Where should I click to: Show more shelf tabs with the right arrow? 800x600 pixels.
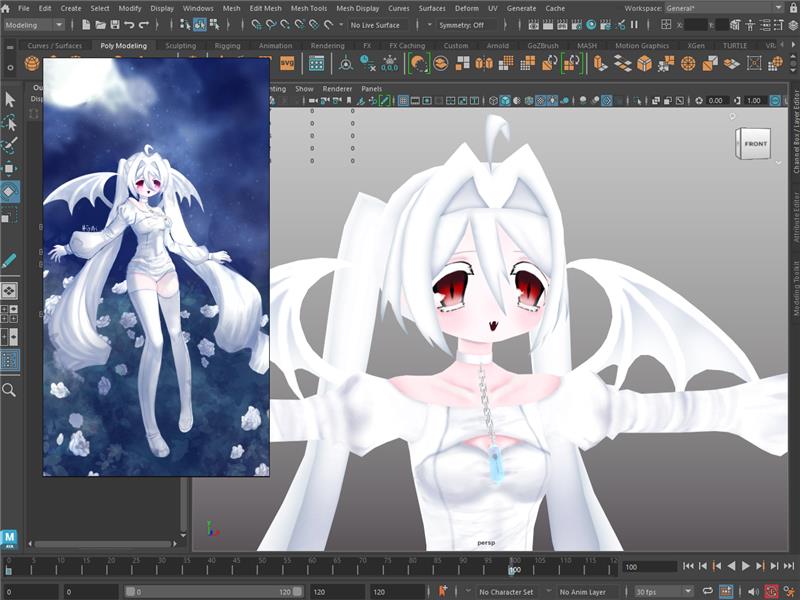click(x=793, y=45)
